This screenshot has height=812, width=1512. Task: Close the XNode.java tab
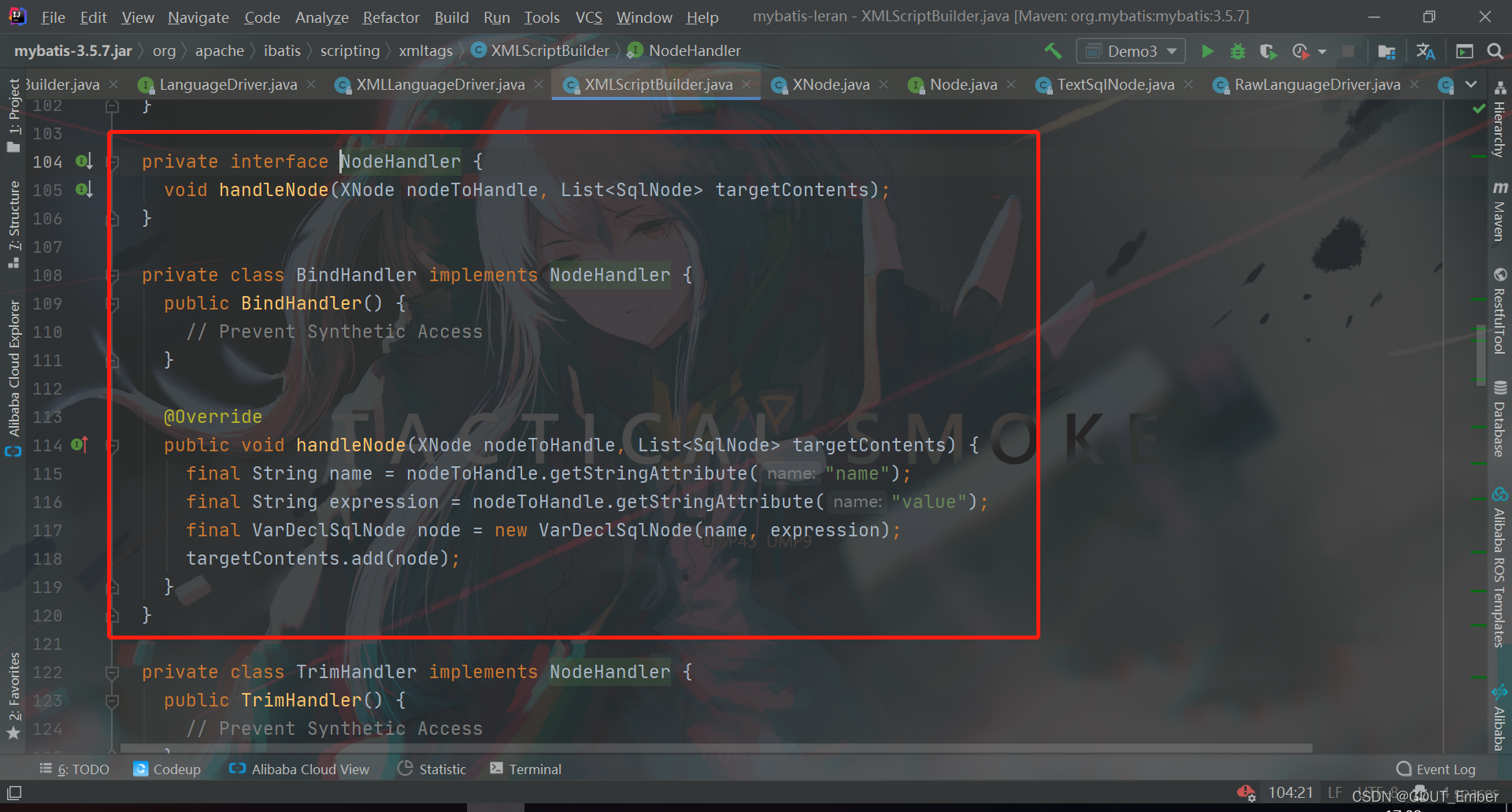[x=884, y=84]
